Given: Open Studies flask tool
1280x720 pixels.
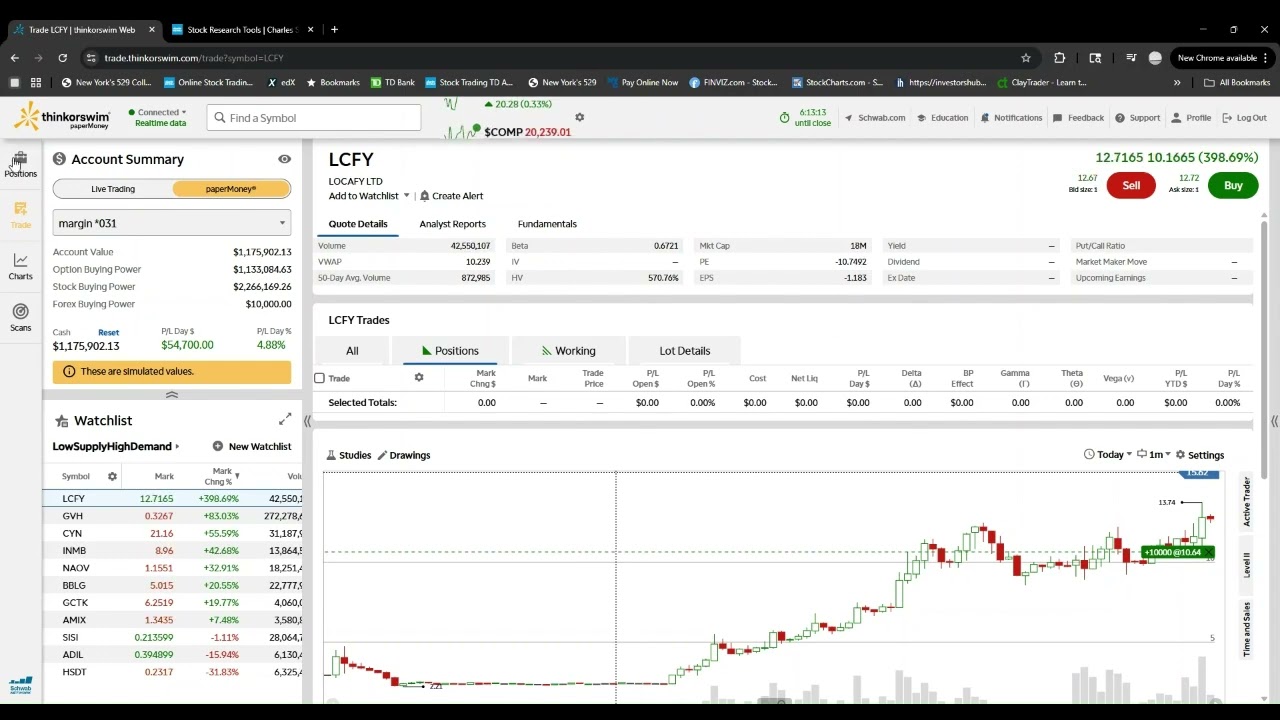Looking at the screenshot, I should (x=349, y=455).
